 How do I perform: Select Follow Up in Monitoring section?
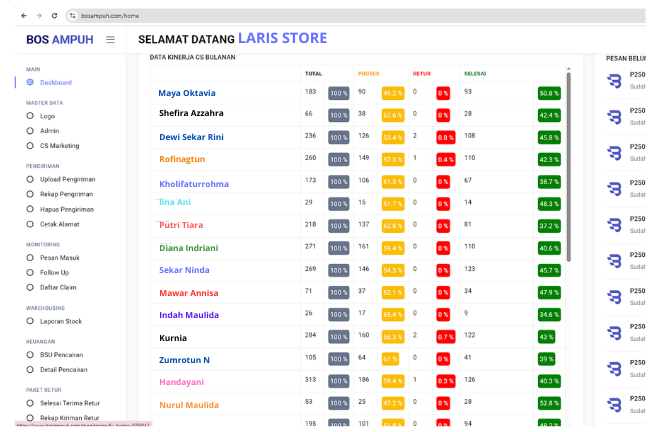point(54,272)
